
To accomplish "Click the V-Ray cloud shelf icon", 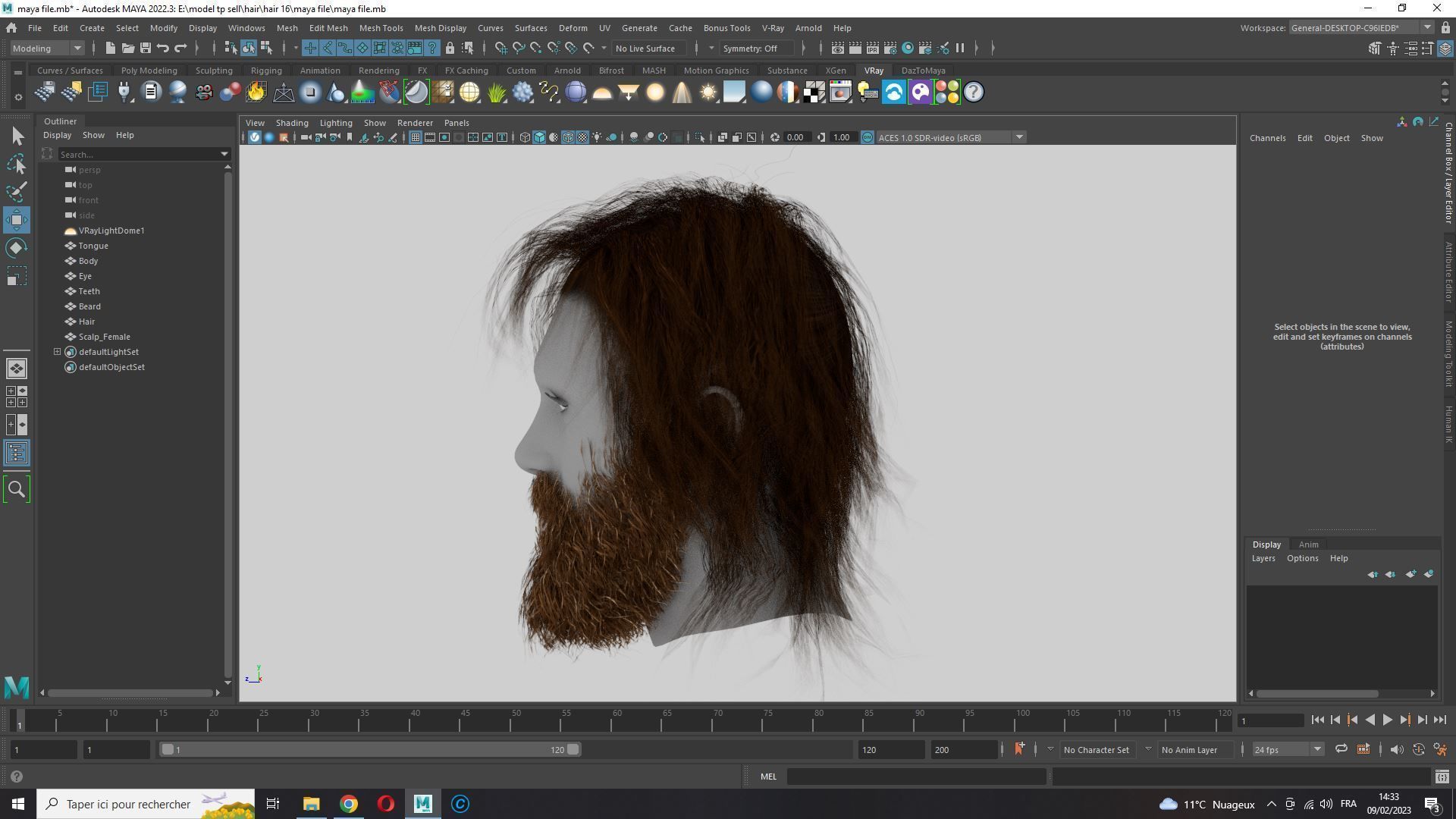I will (x=894, y=93).
